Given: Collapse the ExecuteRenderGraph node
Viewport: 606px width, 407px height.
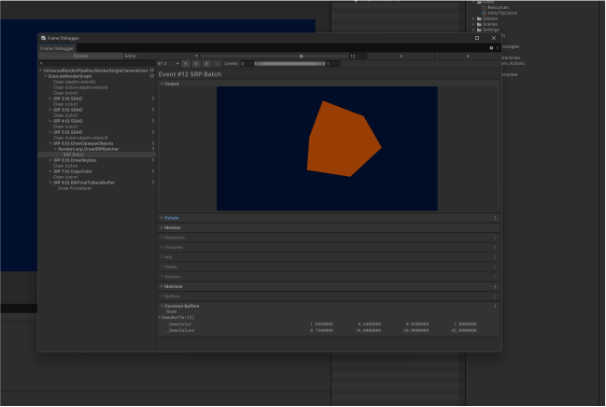Looking at the screenshot, I should (46, 77).
